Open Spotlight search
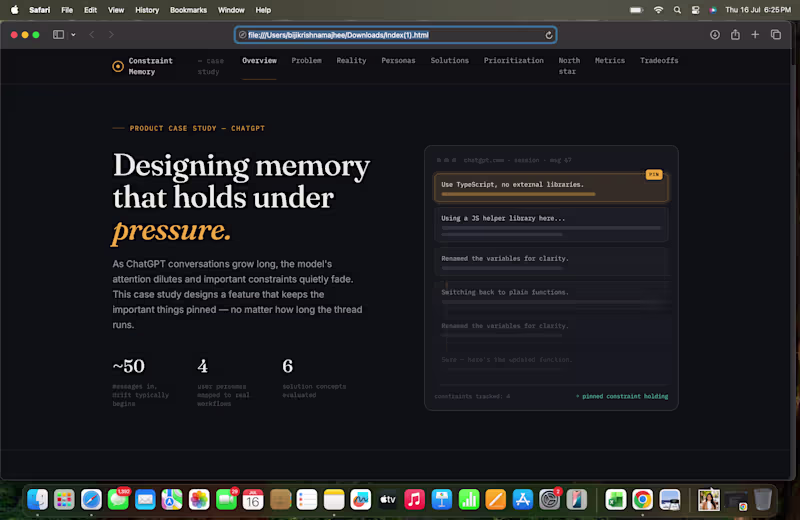The image size is (800, 520). click(x=677, y=10)
